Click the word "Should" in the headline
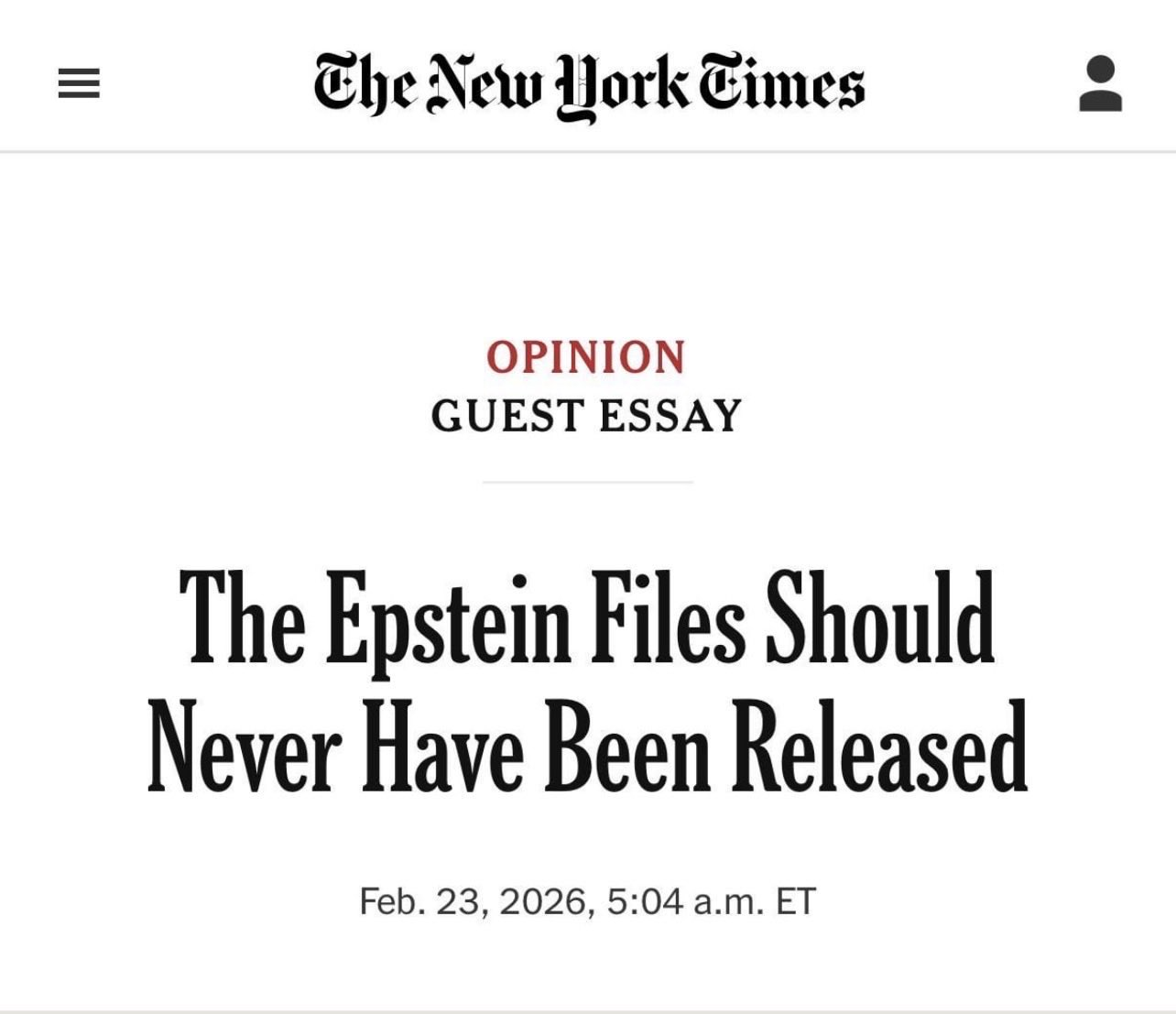The image size is (1176, 1014). tap(879, 619)
